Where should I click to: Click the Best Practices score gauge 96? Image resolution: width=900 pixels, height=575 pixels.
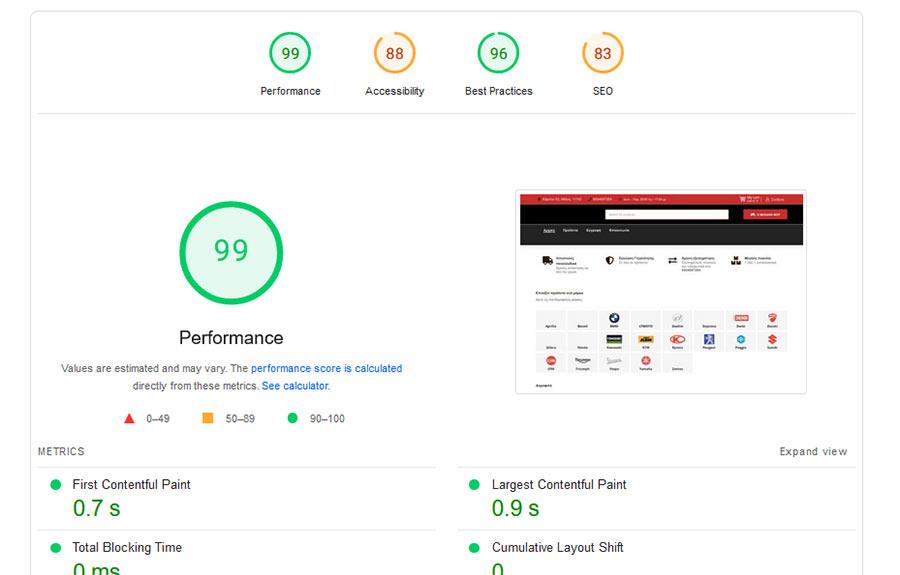pyautogui.click(x=498, y=53)
